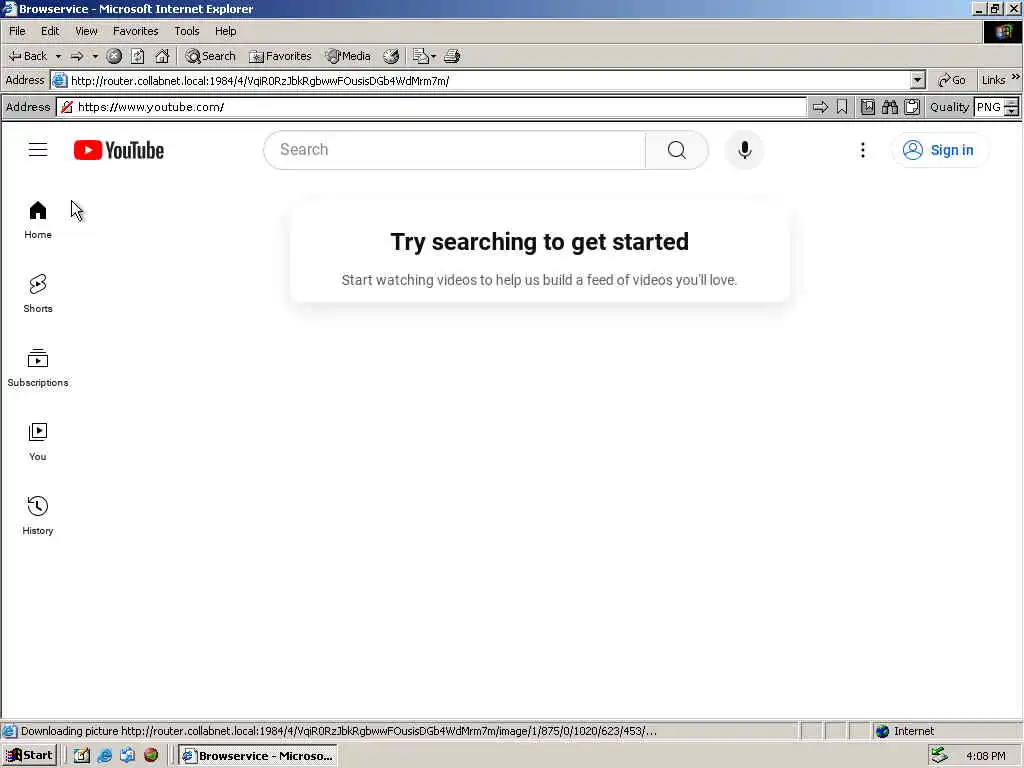Viewport: 1024px width, 768px height.
Task: Open the IE Media toolbar button
Action: pyautogui.click(x=348, y=56)
